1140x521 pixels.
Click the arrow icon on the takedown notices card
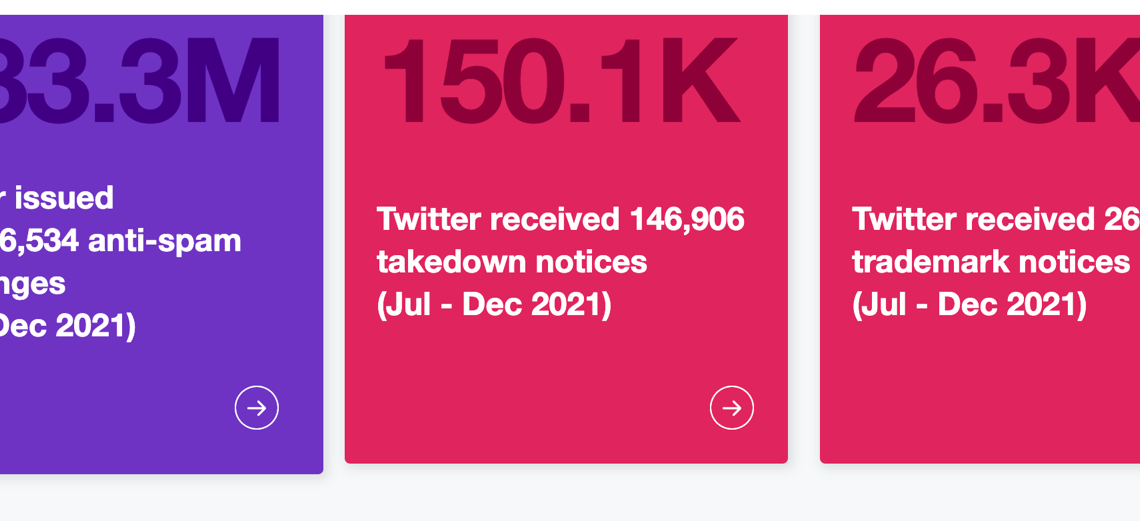731,408
